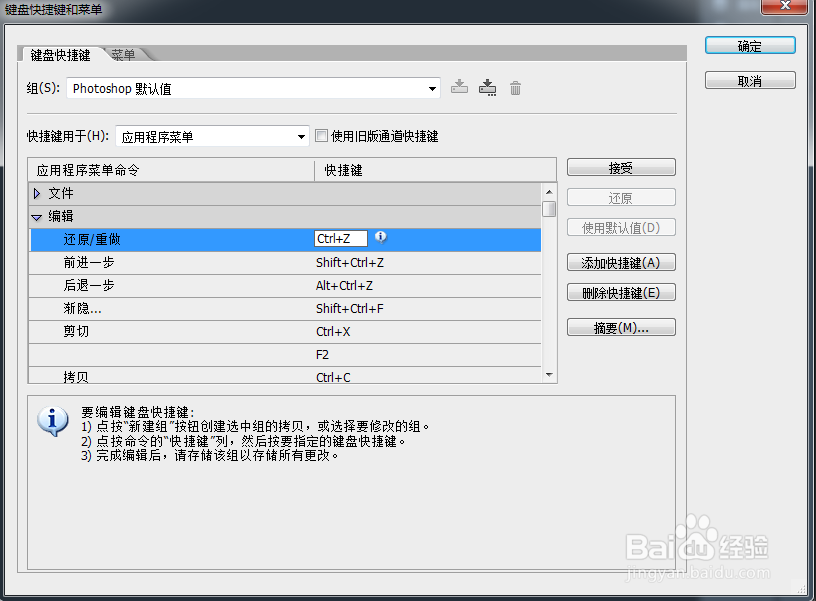
Task: Click the Alt+Ctrl+Z shortcut cell
Action: tap(344, 286)
